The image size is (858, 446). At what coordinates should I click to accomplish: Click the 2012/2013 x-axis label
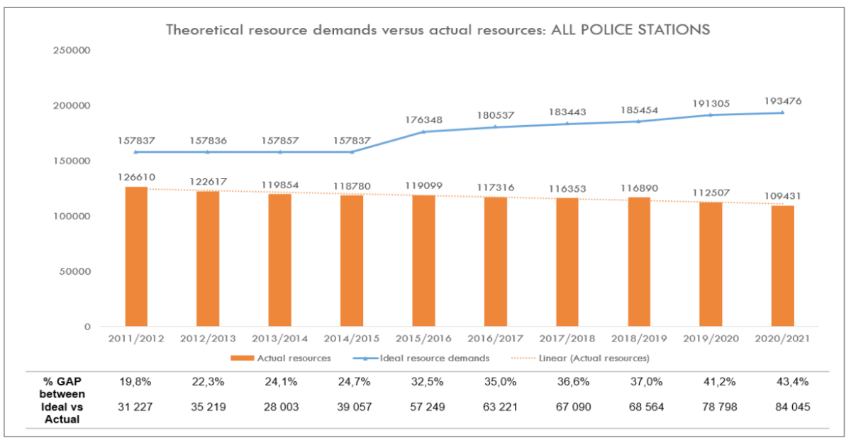[x=208, y=339]
